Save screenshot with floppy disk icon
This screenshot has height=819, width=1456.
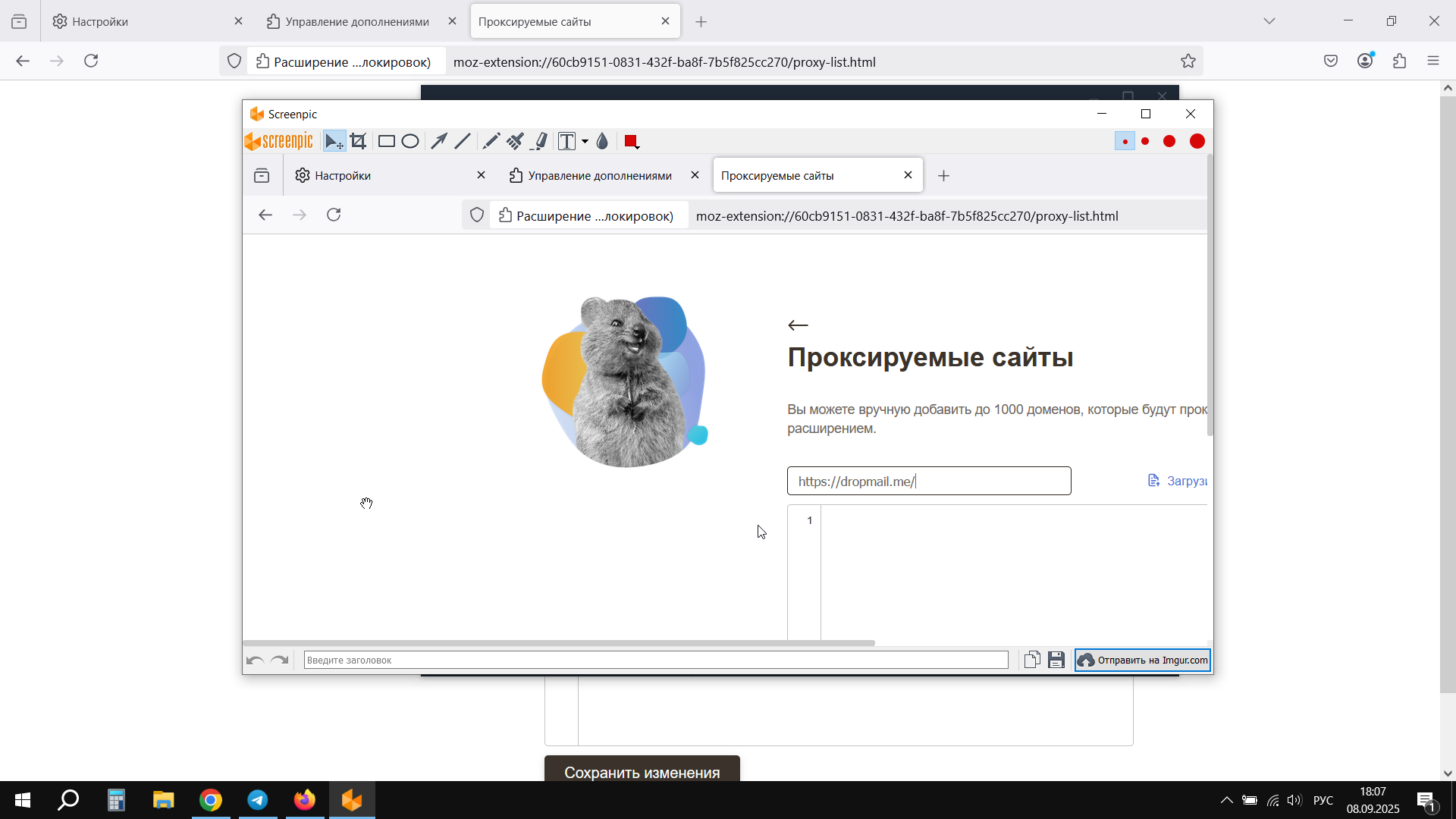pyautogui.click(x=1056, y=661)
